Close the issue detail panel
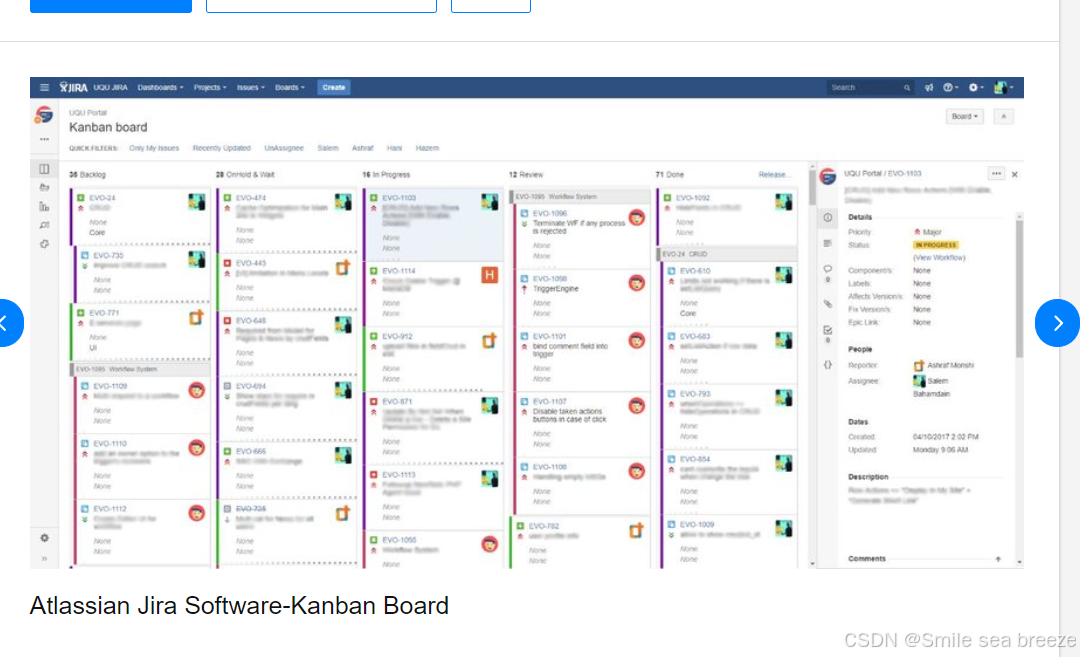The height and width of the screenshot is (657, 1080). (1015, 174)
